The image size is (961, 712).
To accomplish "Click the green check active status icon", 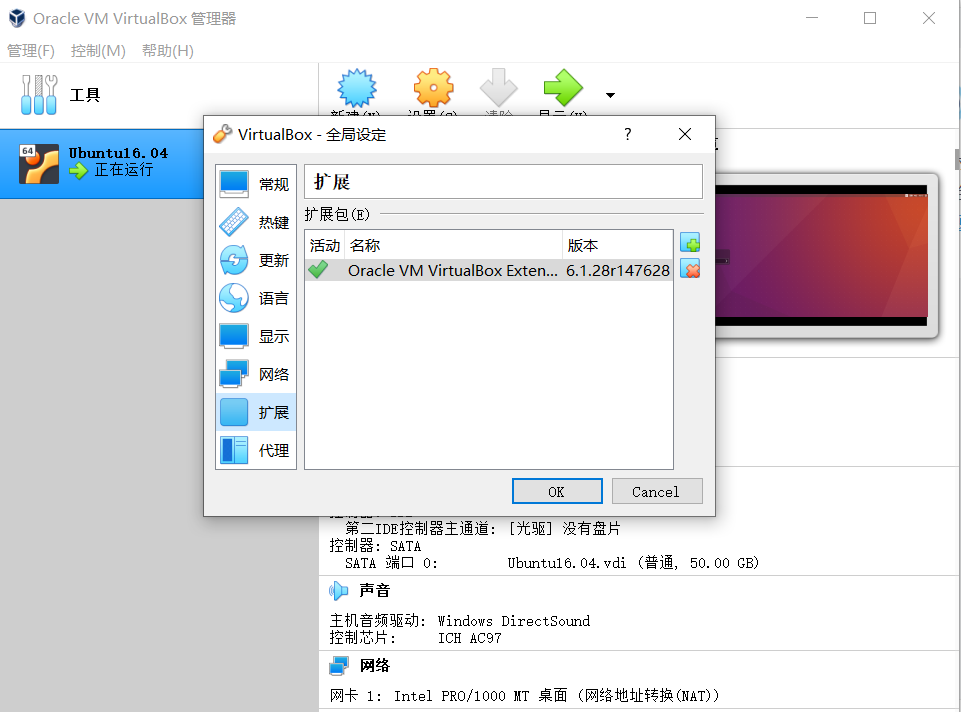I will (318, 270).
